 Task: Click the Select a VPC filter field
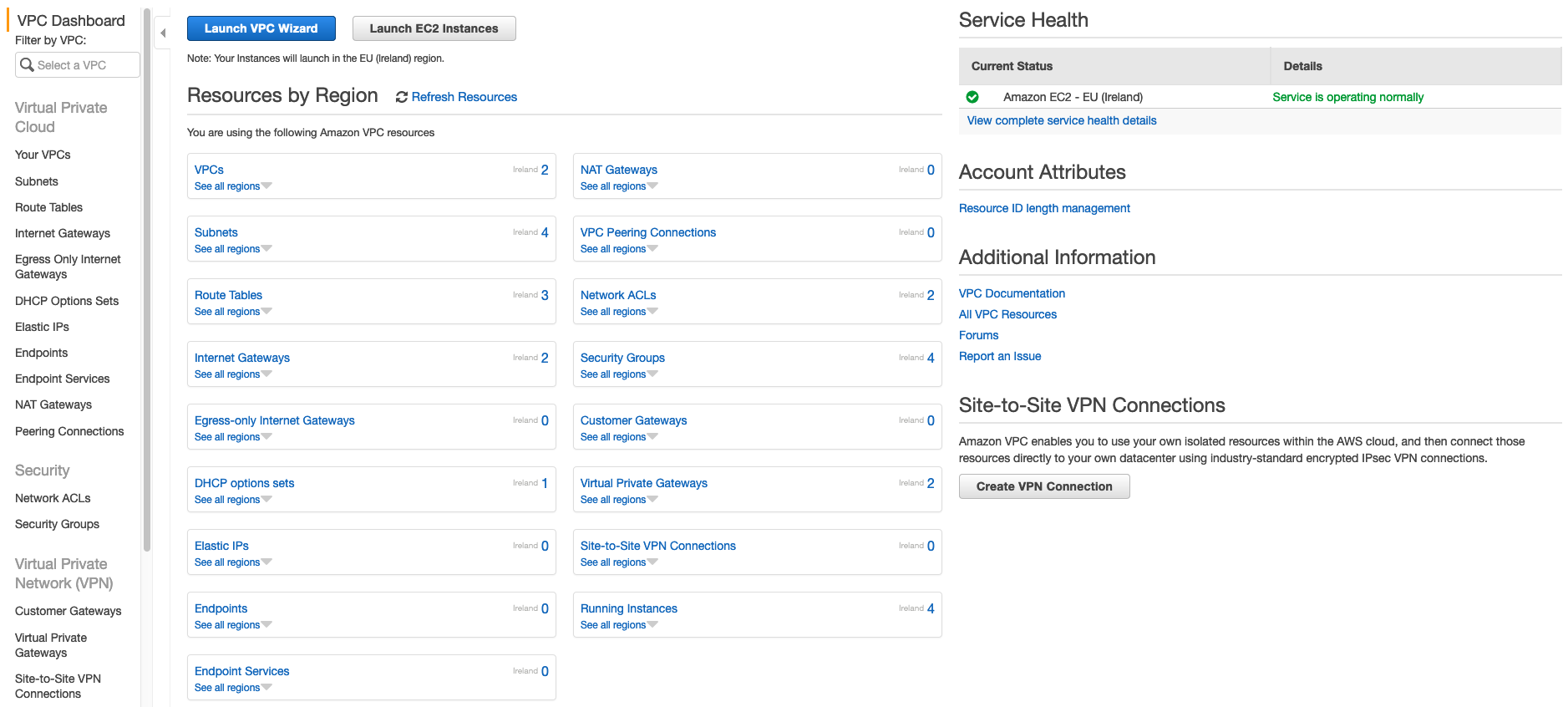click(x=78, y=65)
